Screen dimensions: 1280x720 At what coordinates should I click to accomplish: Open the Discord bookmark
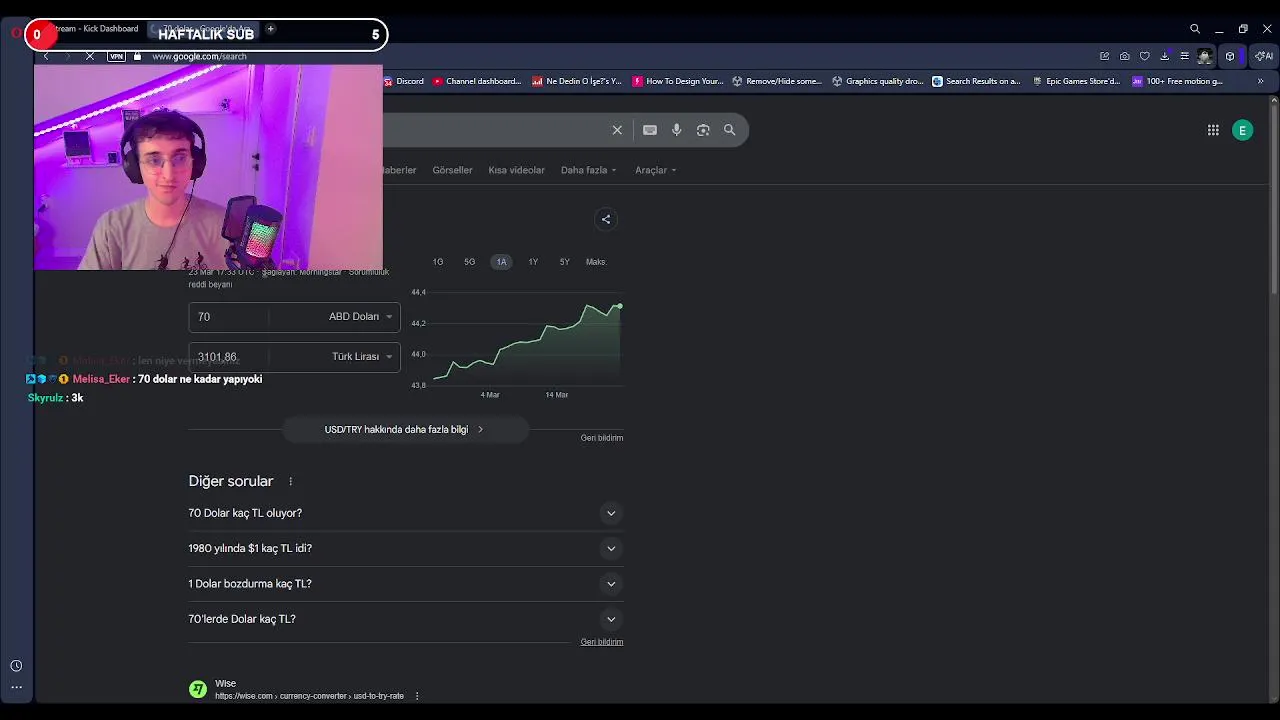click(403, 81)
